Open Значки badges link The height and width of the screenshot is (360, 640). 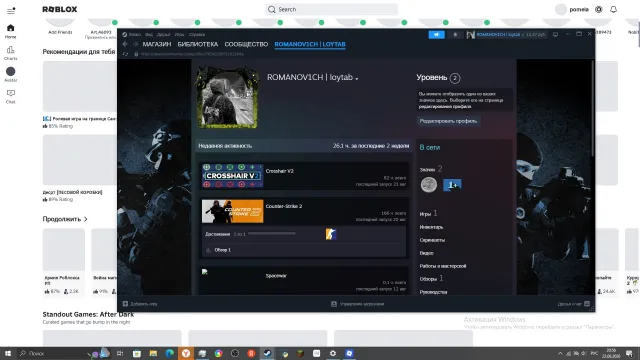[427, 169]
